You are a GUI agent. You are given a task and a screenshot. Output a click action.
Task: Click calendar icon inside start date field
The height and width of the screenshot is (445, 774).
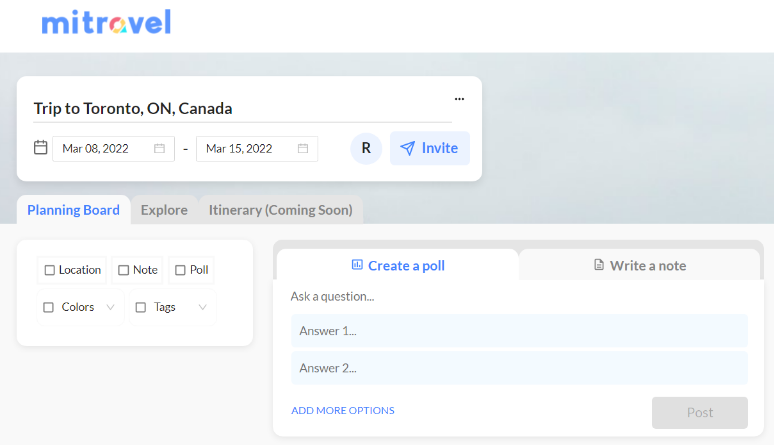coord(159,149)
